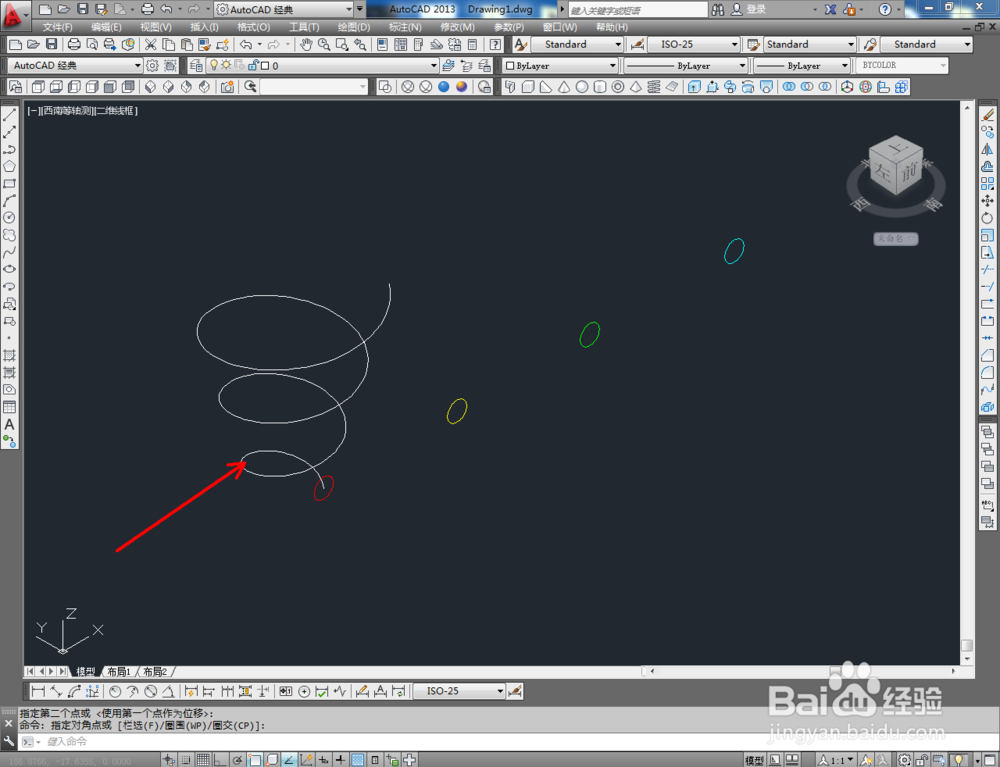Select the Multiline Text tool
The width and height of the screenshot is (1000, 767).
tap(10, 424)
